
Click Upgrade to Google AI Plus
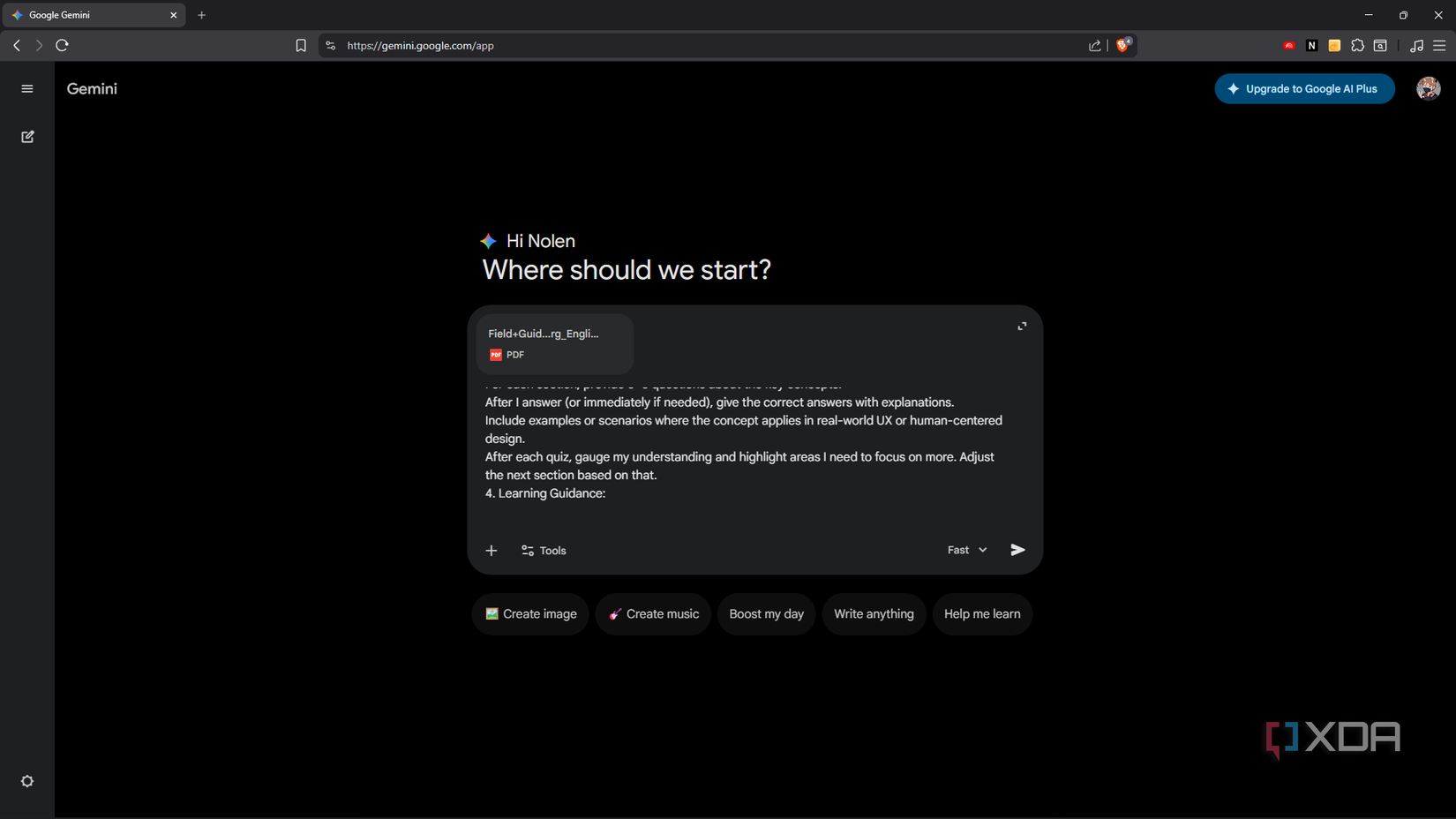pyautogui.click(x=1304, y=88)
